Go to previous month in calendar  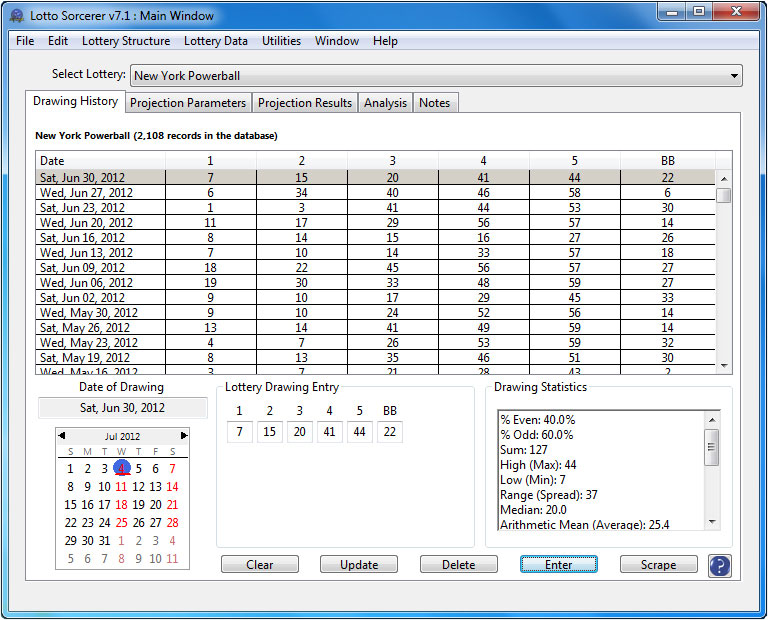pos(62,435)
